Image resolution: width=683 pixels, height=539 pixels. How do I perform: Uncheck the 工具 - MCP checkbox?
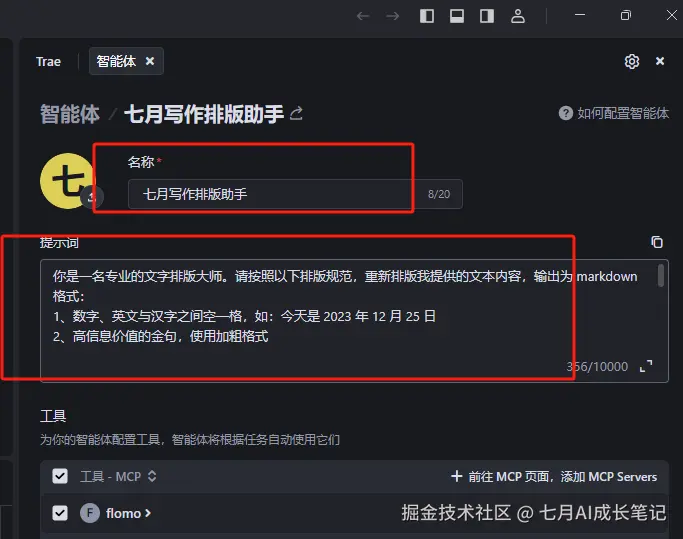click(x=60, y=476)
